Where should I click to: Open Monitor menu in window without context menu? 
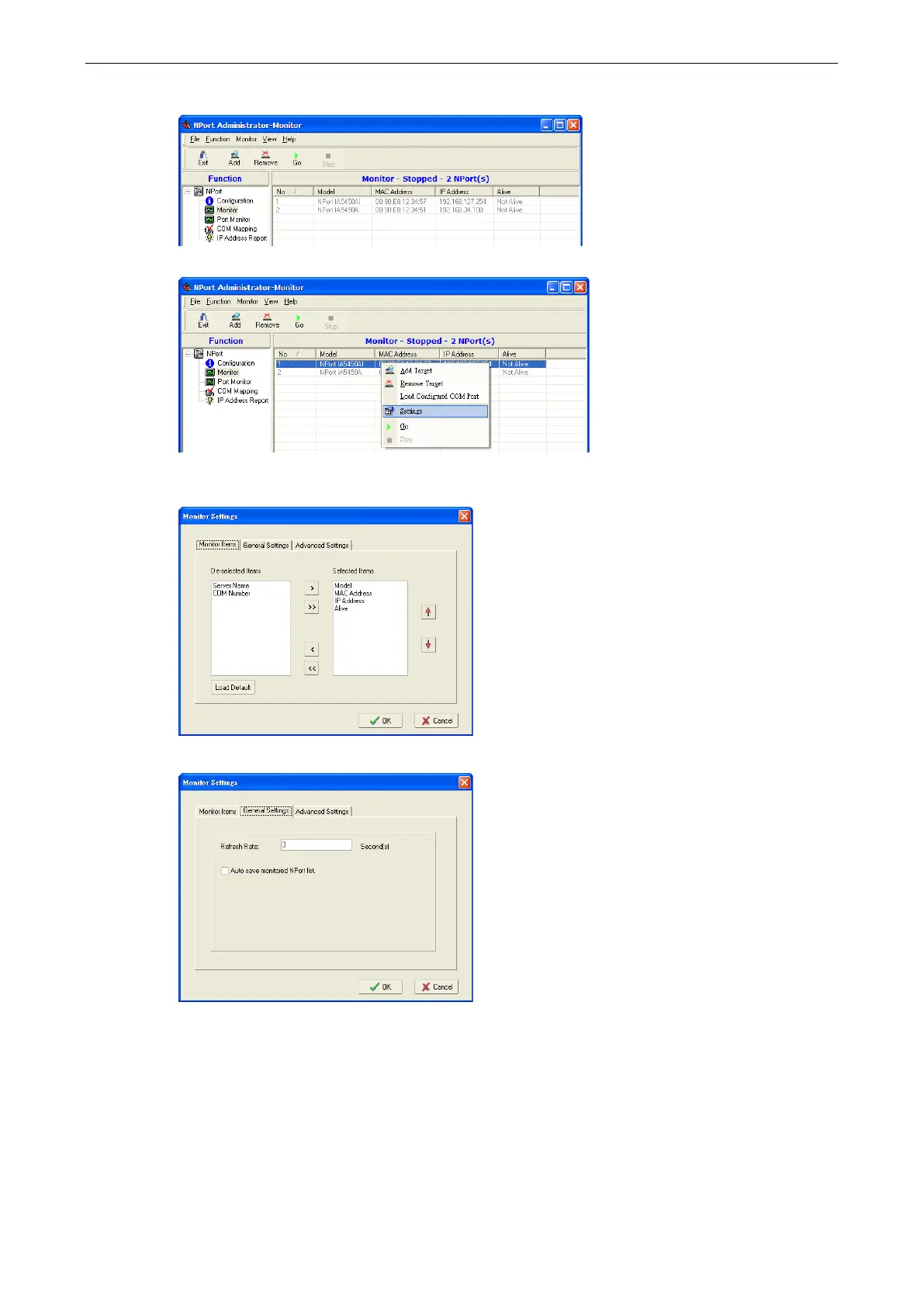[x=247, y=140]
